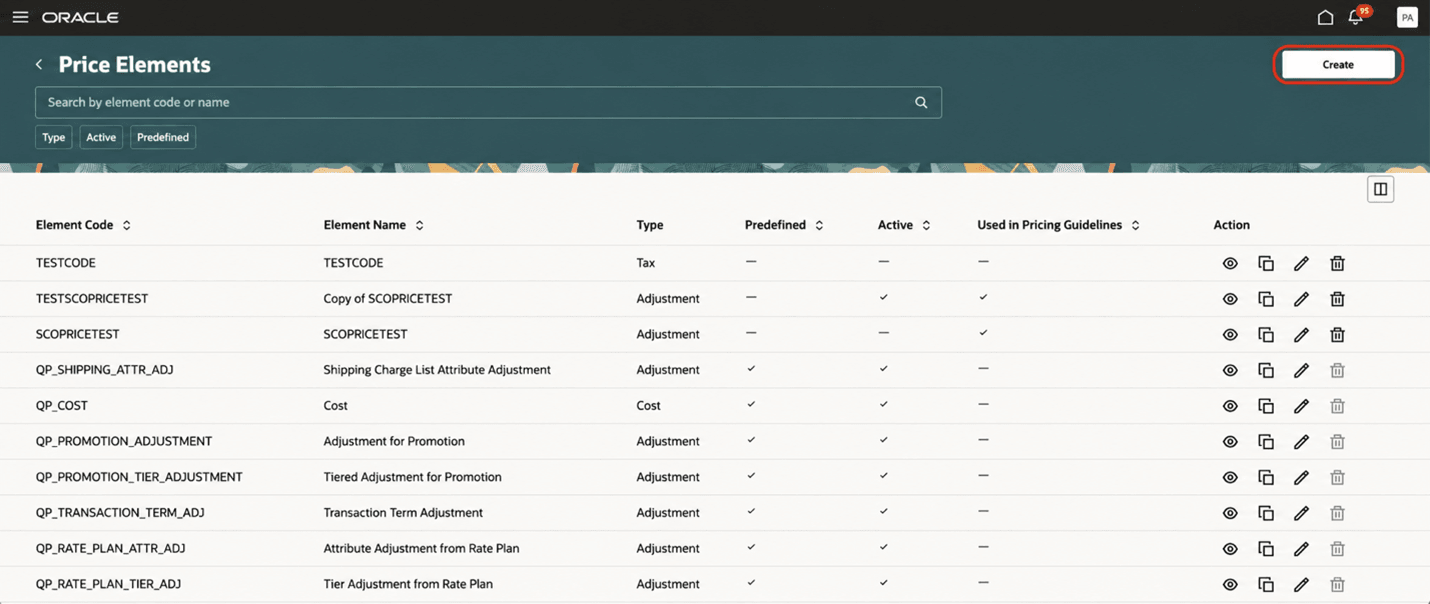Viewport: 1430px width, 604px height.
Task: Sort by Used in Pricing Guidelines column
Action: 1135,225
